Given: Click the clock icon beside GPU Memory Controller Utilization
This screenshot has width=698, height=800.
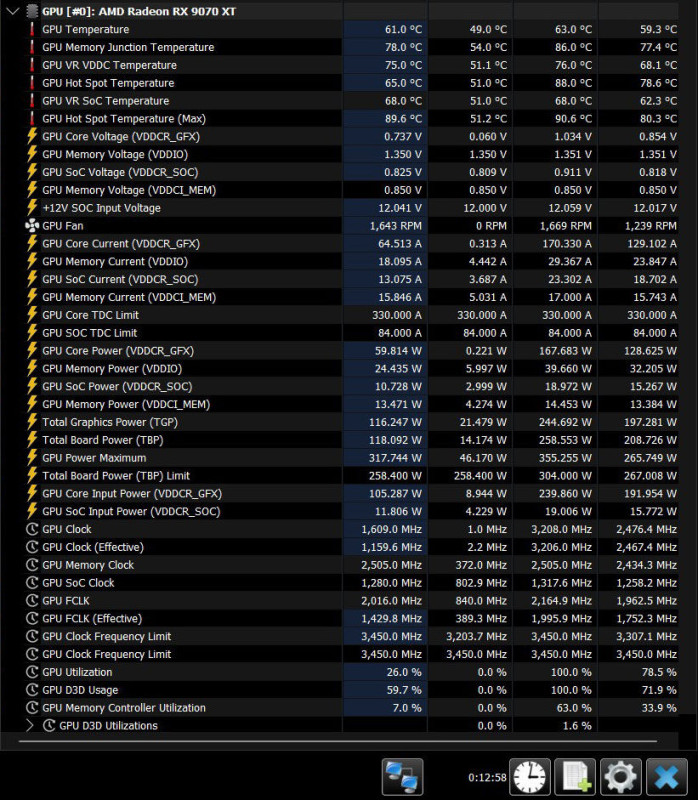Looking at the screenshot, I should [32, 708].
